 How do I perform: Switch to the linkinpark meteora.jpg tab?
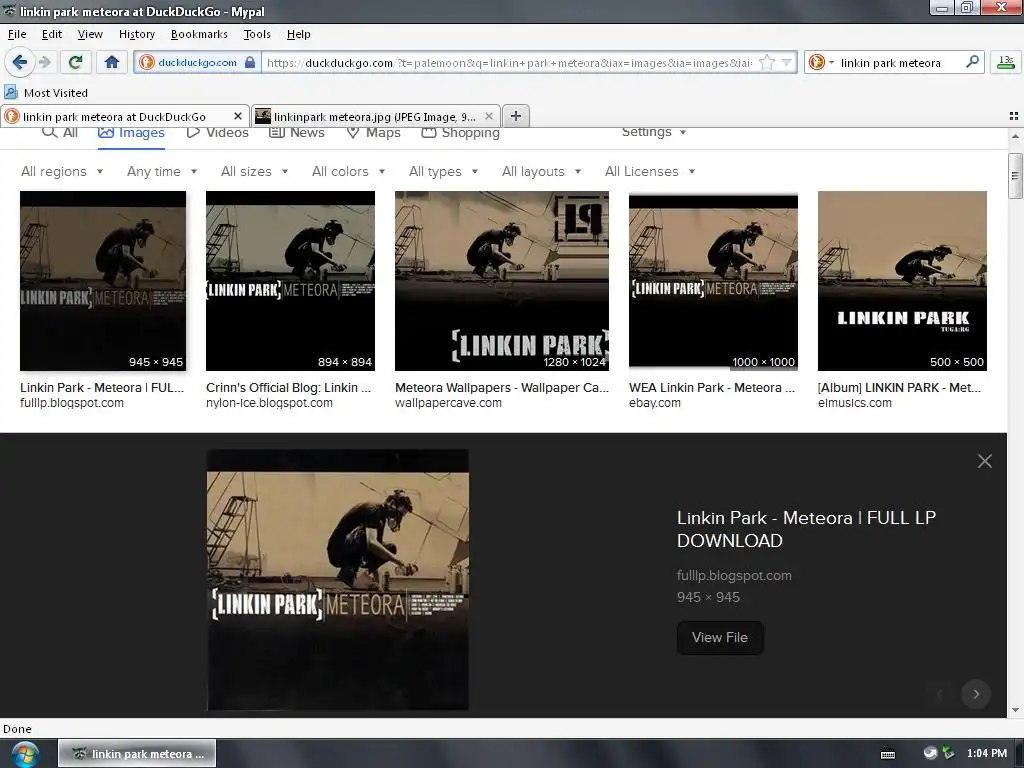[376, 116]
